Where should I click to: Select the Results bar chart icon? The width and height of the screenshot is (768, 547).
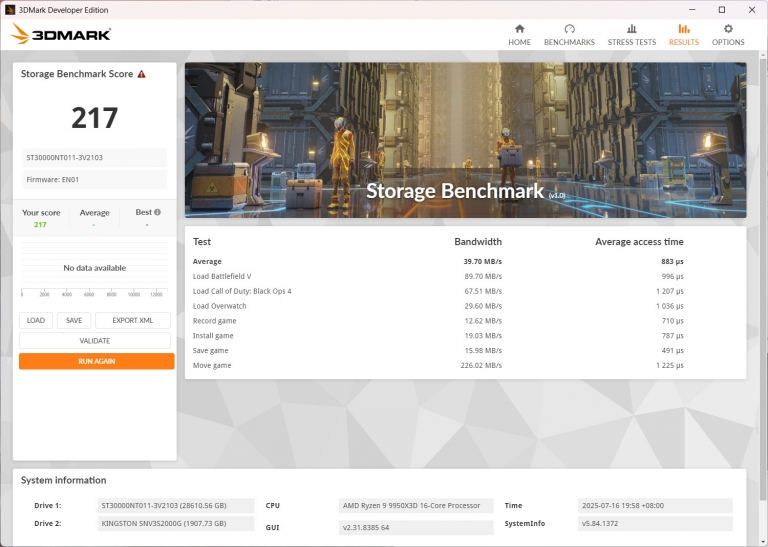tap(684, 29)
